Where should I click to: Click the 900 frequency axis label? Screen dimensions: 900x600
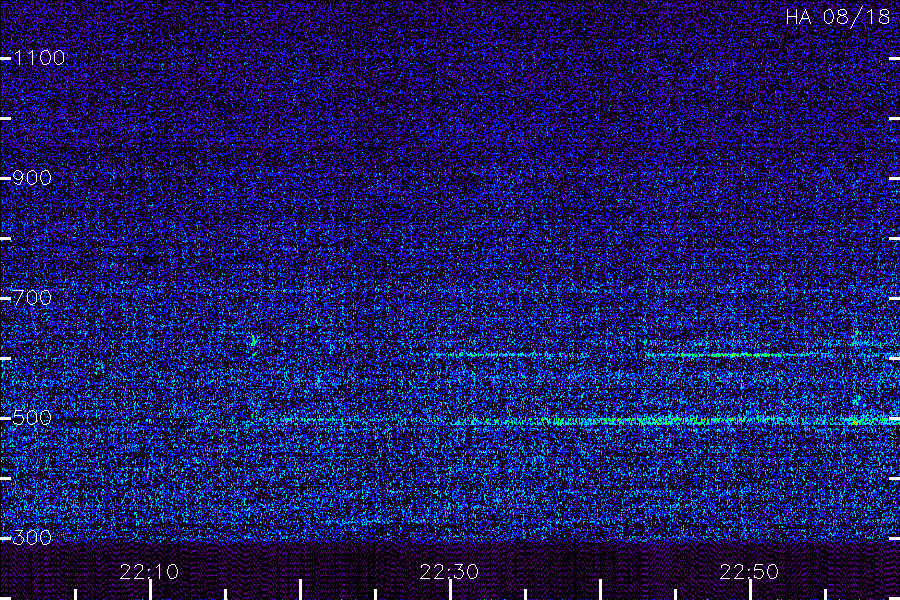pyautogui.click(x=32, y=177)
